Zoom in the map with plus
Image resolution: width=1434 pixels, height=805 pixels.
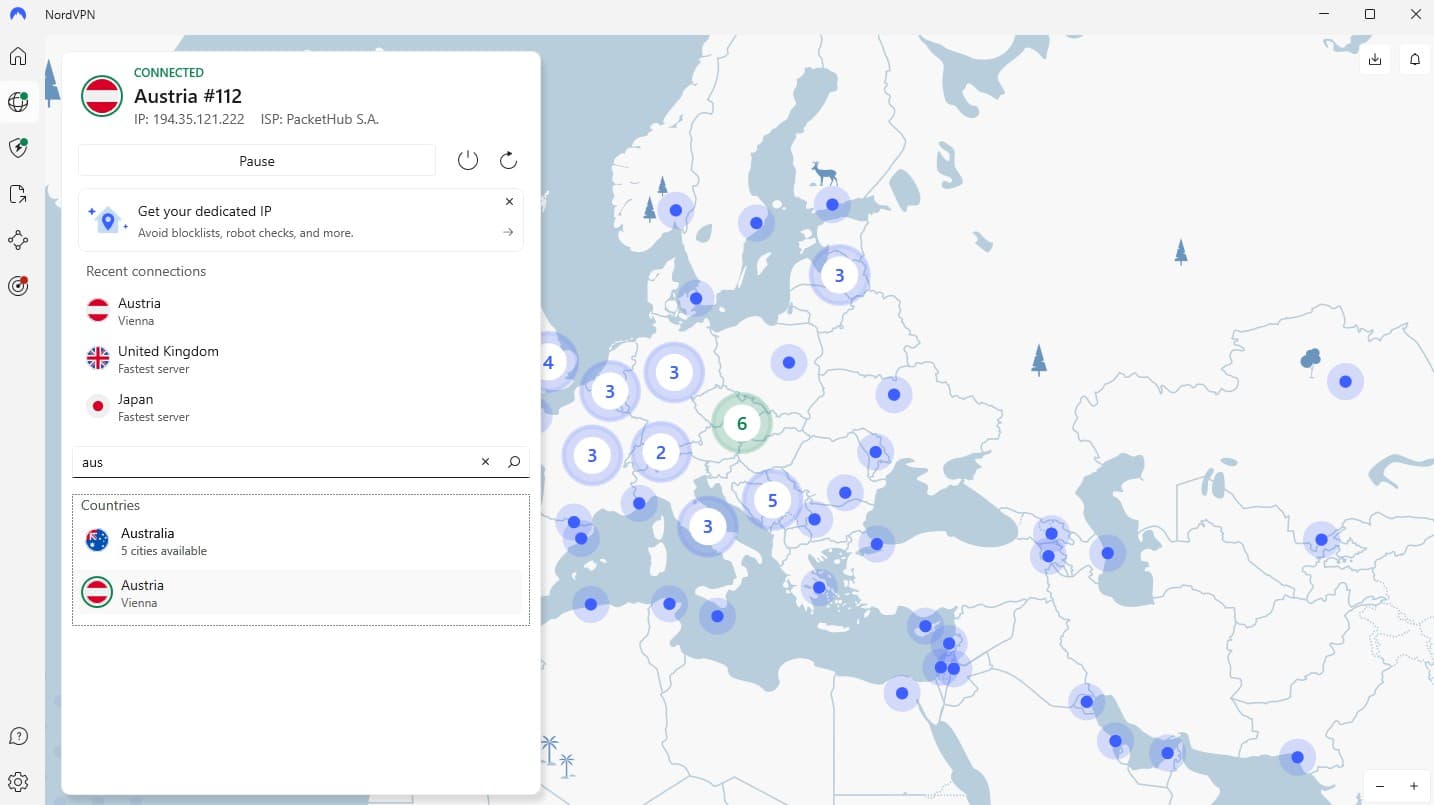coord(1414,786)
